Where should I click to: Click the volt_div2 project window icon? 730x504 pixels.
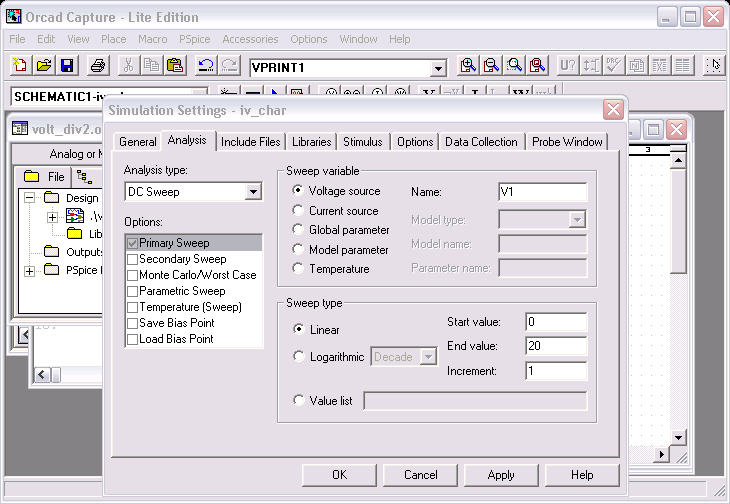20,128
